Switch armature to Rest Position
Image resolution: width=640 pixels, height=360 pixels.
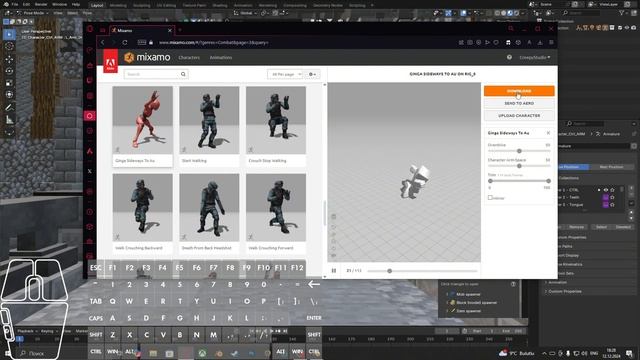pos(611,167)
